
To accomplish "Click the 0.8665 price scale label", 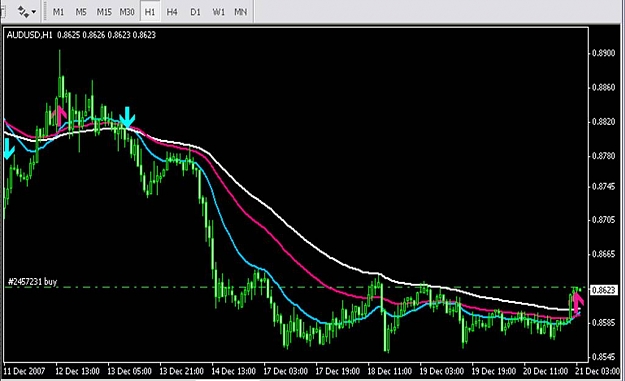I will point(603,254).
